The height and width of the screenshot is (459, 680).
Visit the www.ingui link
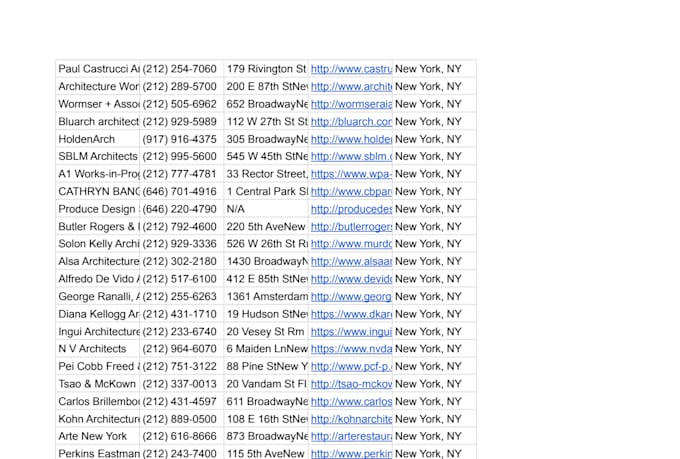pos(351,331)
